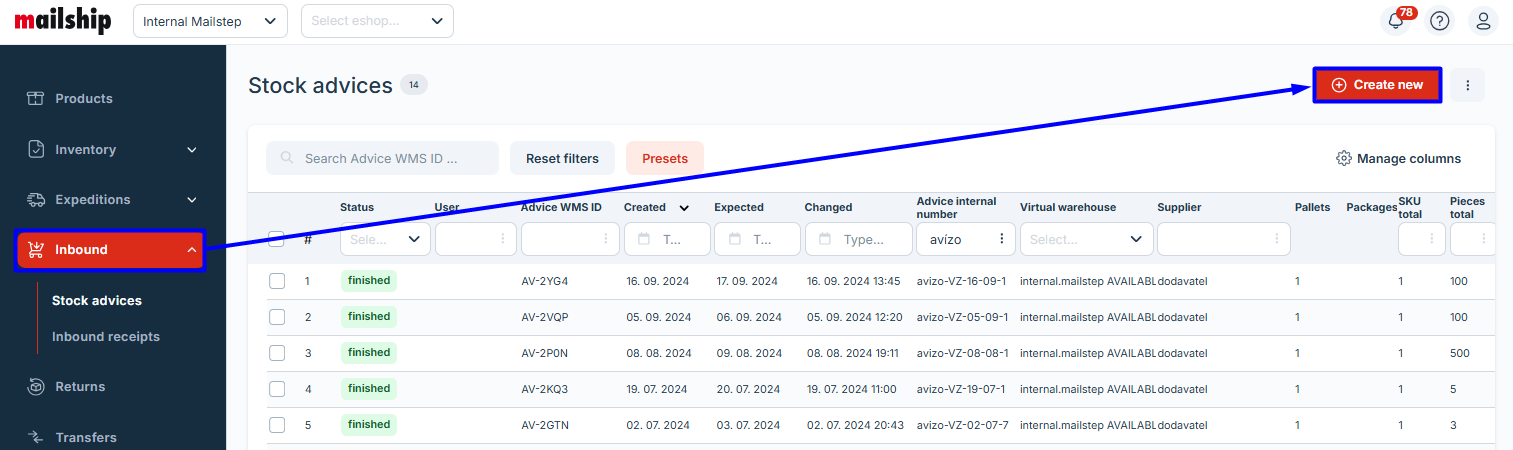Click the Manage columns gear icon
This screenshot has height=450, width=1513.
tap(1344, 159)
